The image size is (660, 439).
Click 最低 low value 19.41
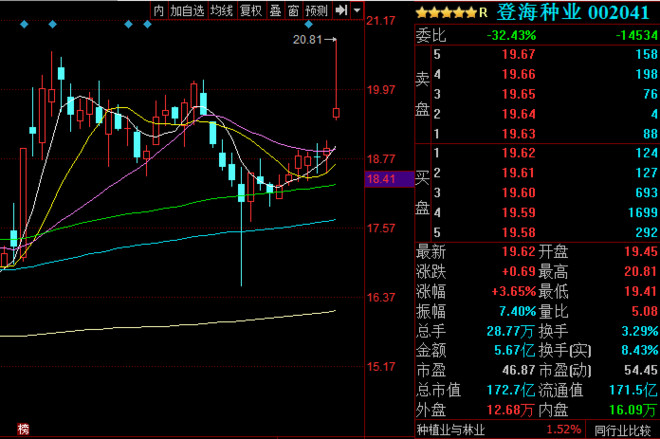pos(641,291)
